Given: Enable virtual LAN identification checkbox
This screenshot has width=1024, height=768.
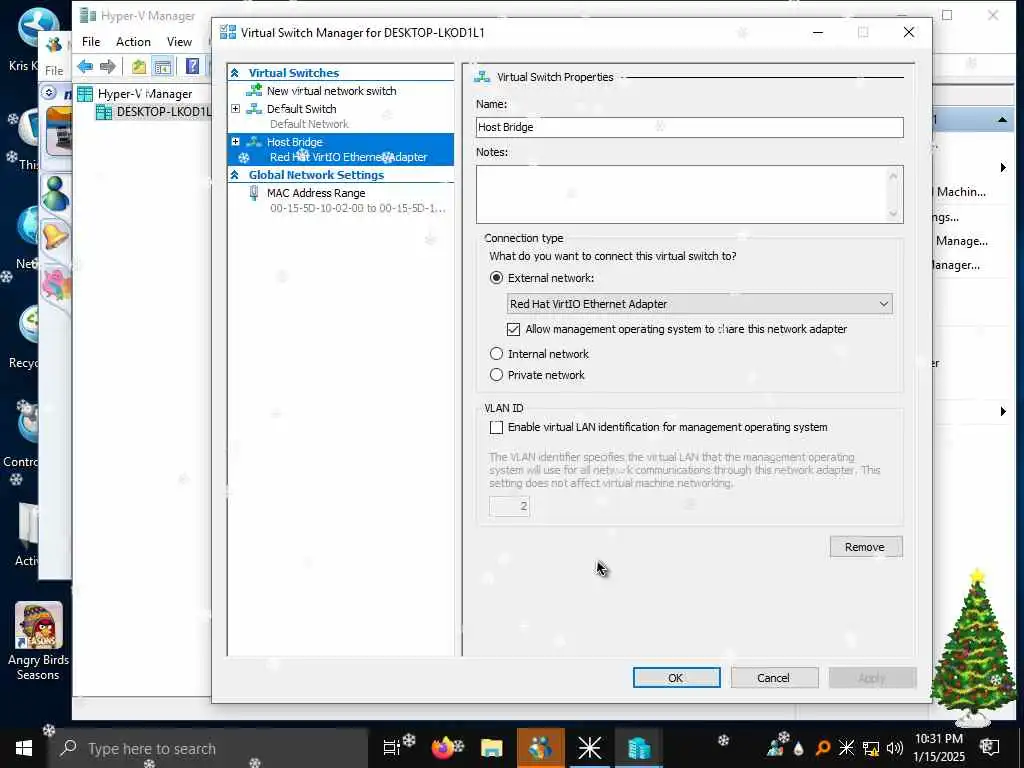Looking at the screenshot, I should [x=496, y=428].
